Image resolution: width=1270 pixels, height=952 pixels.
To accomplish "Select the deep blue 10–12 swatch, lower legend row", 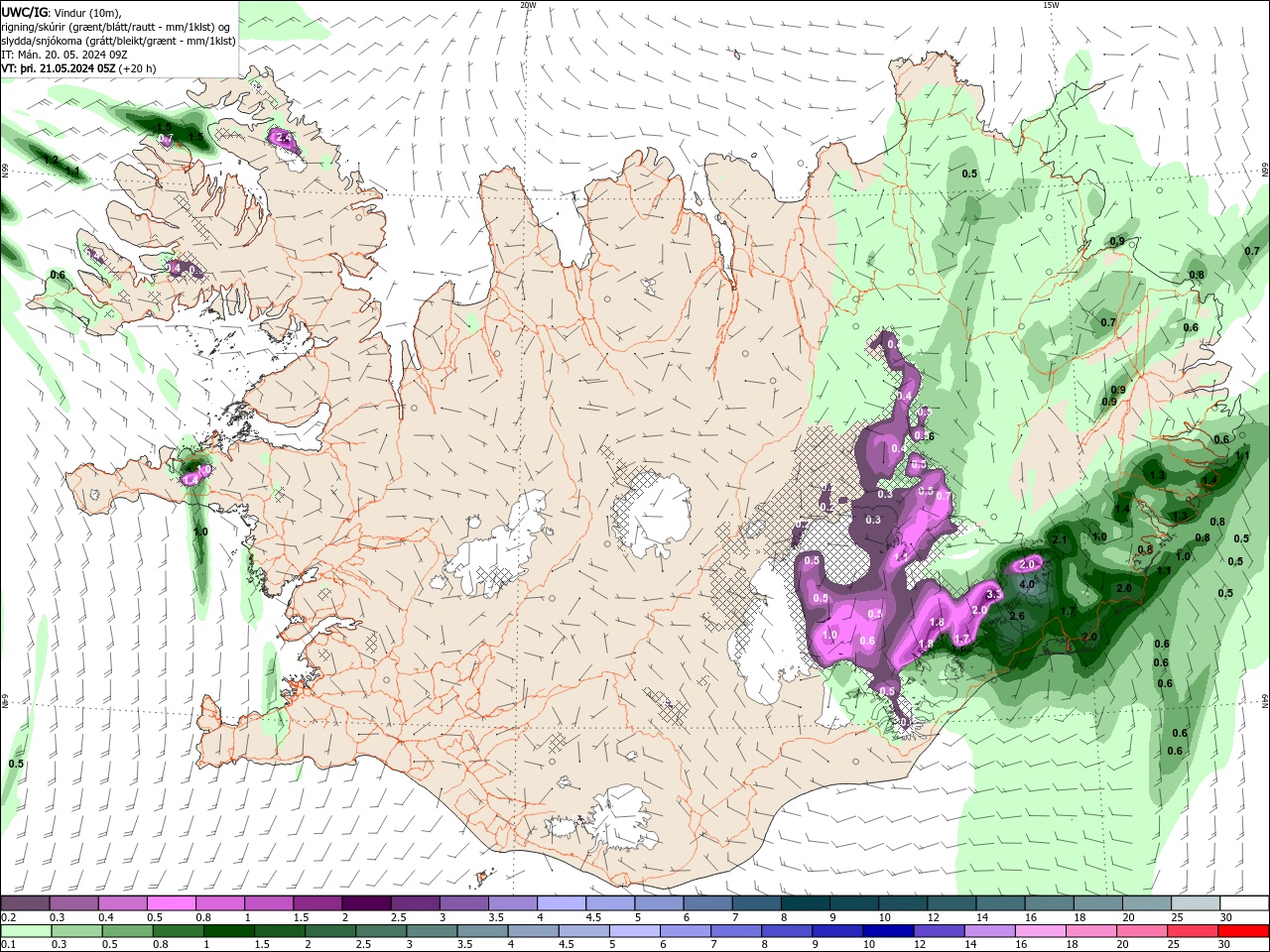I will click(888, 931).
